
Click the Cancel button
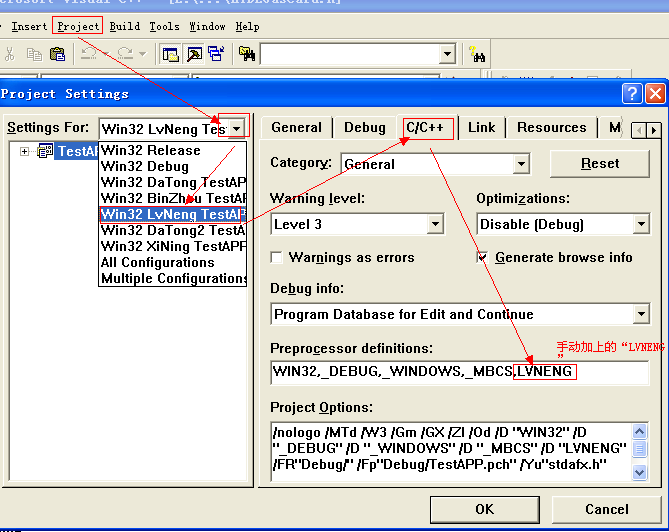coord(607,509)
